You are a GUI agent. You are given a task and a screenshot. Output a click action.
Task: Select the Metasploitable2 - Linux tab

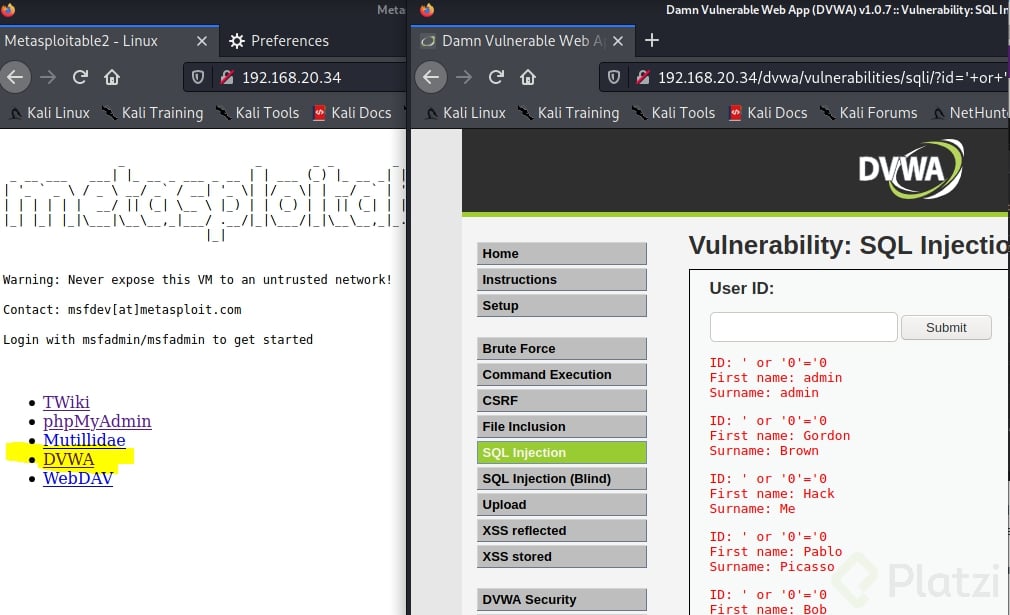pyautogui.click(x=108, y=41)
